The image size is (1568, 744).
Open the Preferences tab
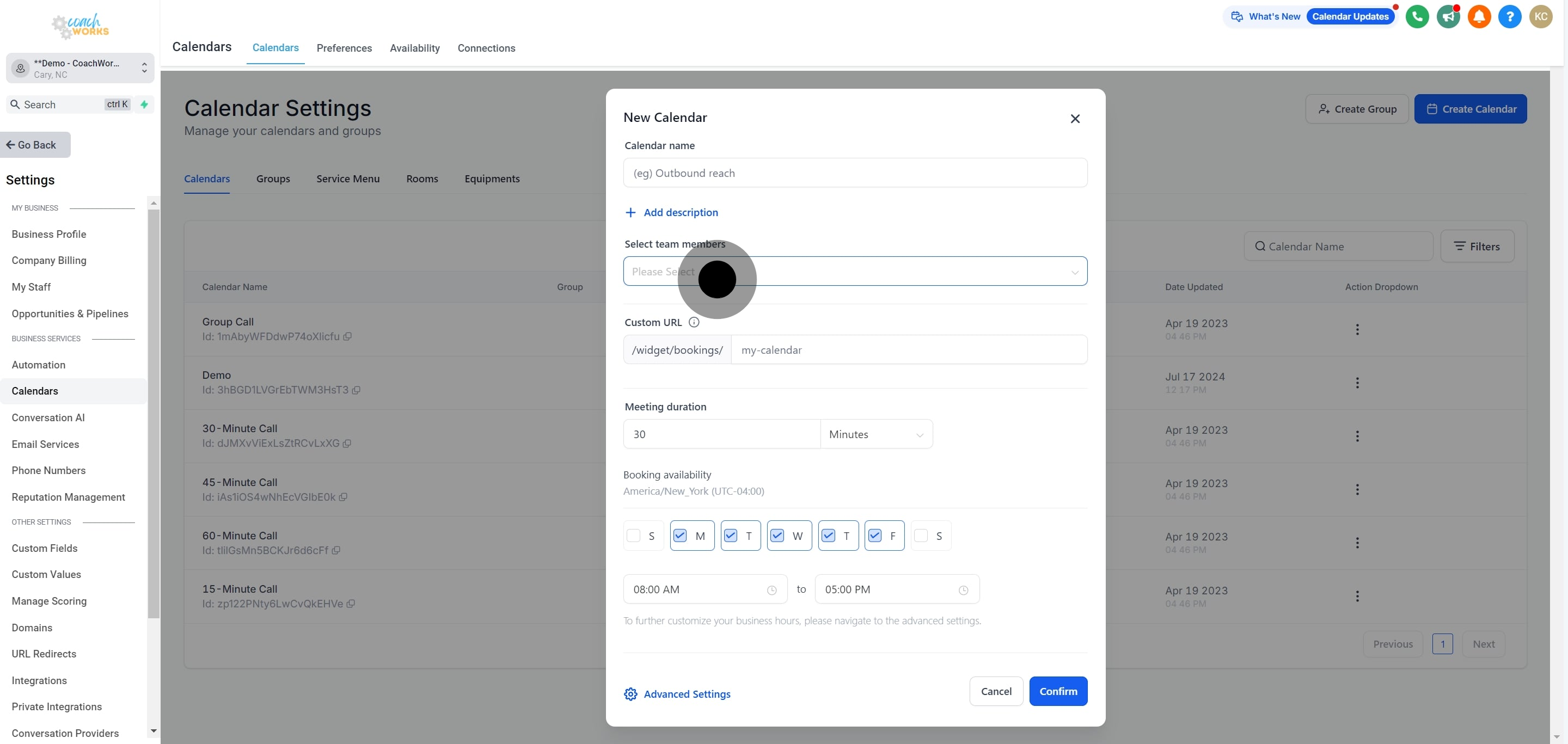coord(344,48)
